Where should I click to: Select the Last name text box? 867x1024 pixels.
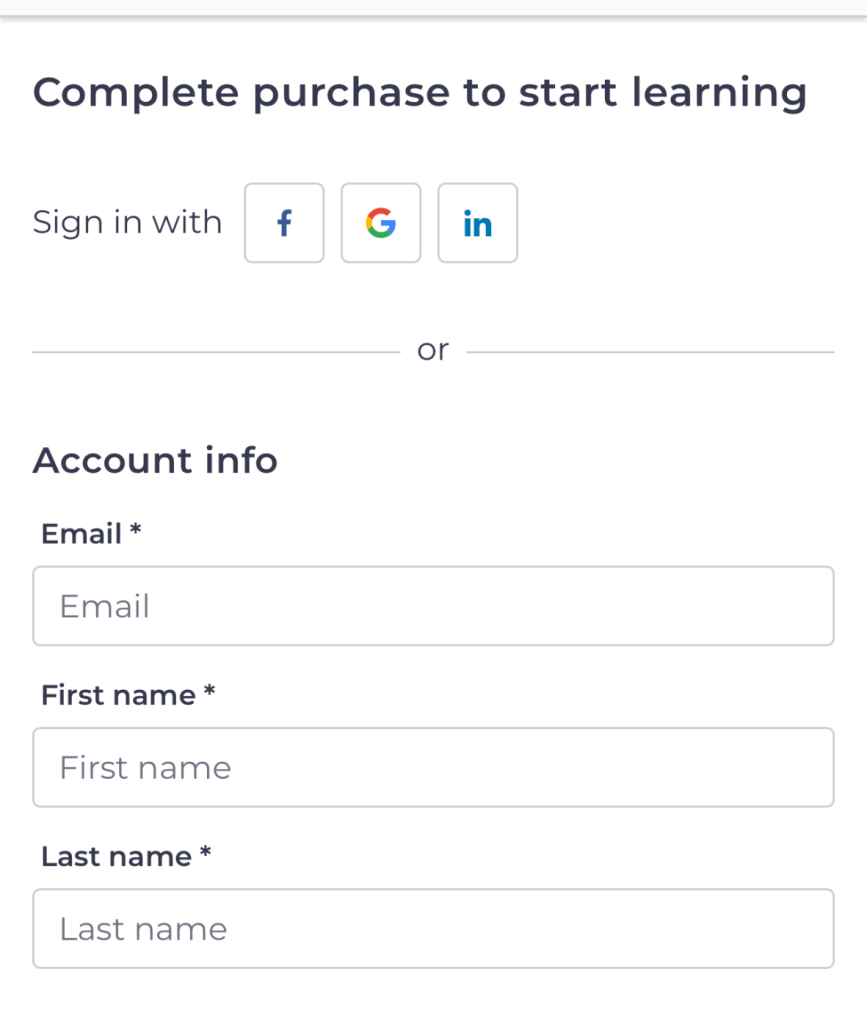tap(434, 929)
